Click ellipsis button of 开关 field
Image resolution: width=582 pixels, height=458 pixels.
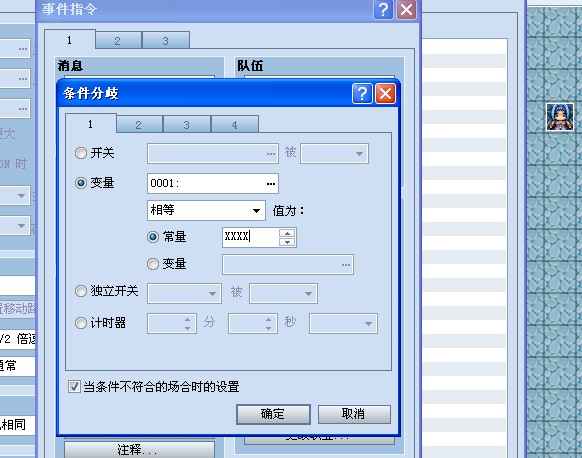click(271, 154)
